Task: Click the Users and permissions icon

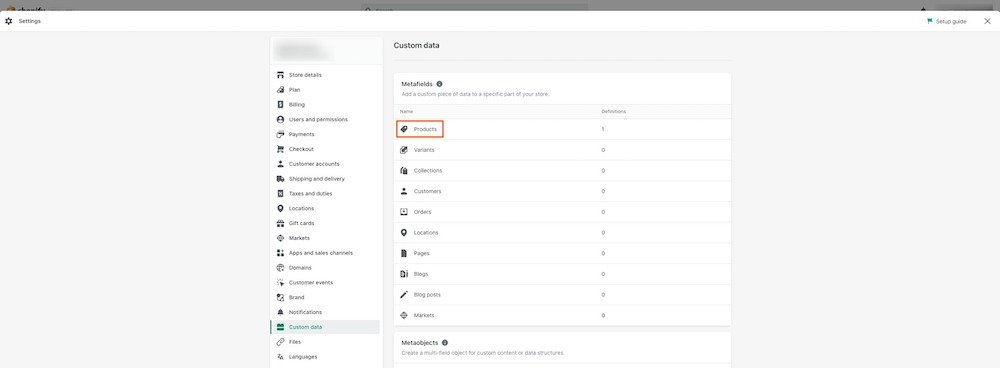Action: coord(281,119)
